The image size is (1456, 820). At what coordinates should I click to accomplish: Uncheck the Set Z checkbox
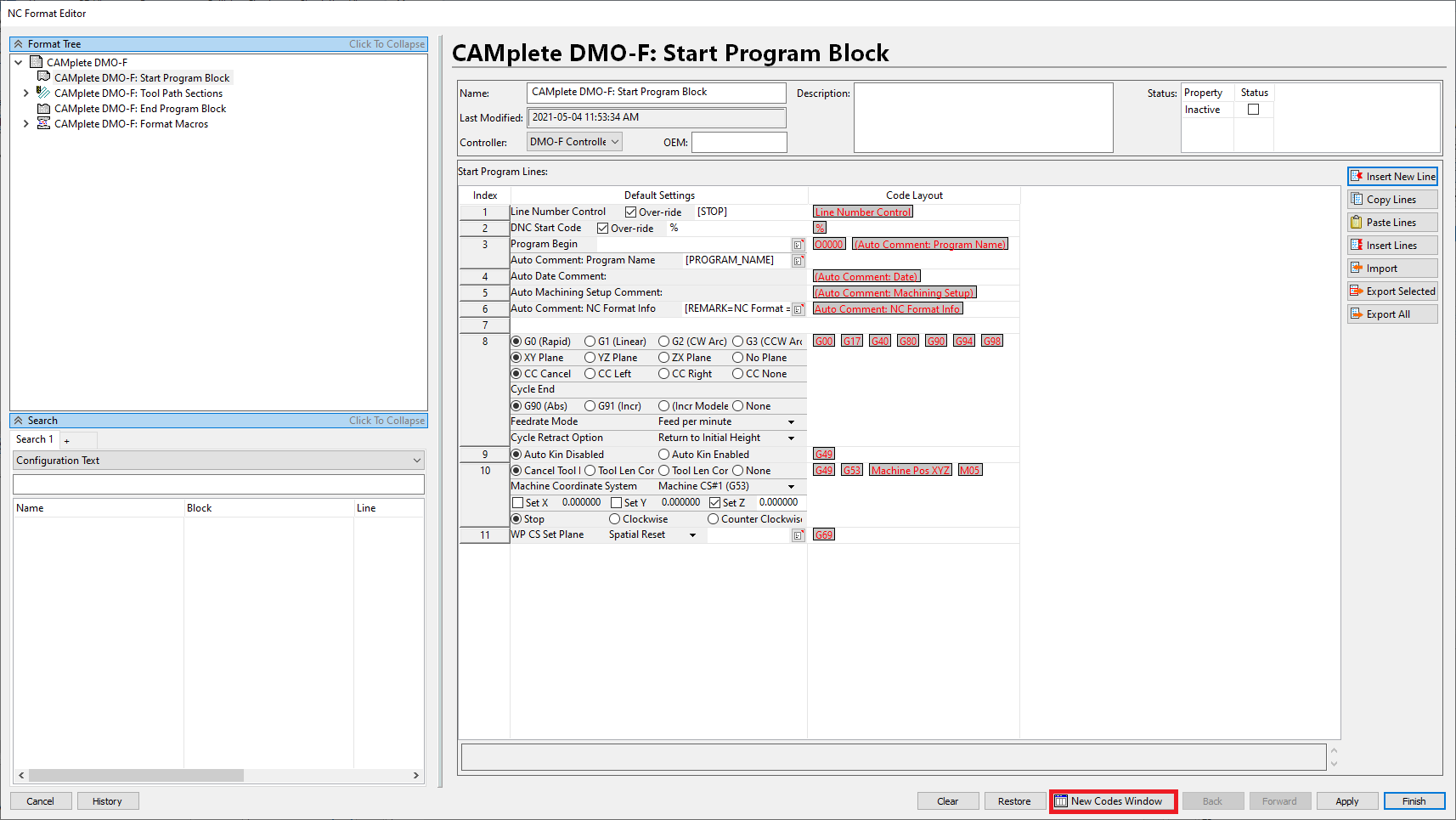coord(714,503)
